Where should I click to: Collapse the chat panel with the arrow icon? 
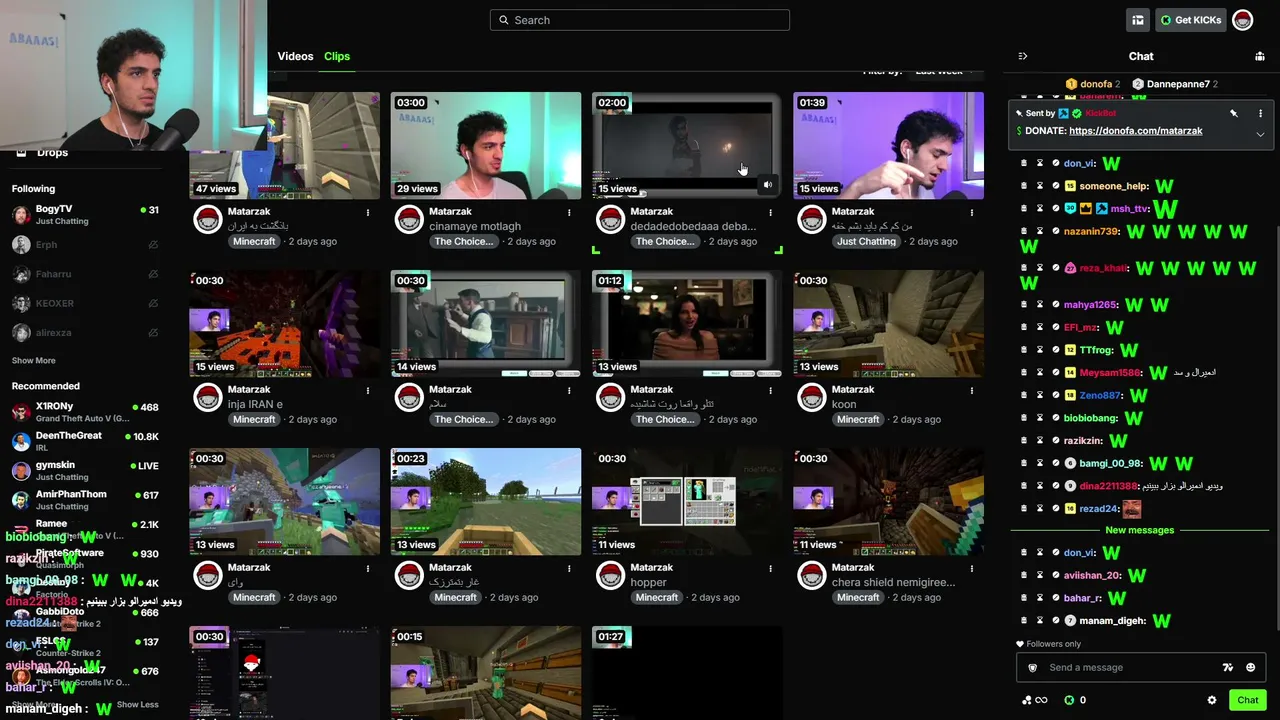point(1022,56)
